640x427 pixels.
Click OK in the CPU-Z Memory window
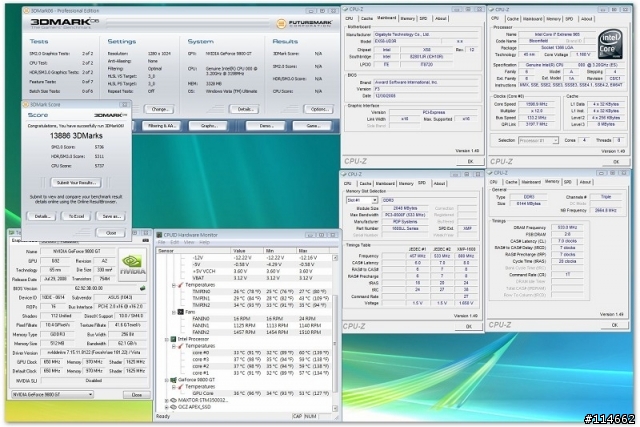click(x=615, y=325)
